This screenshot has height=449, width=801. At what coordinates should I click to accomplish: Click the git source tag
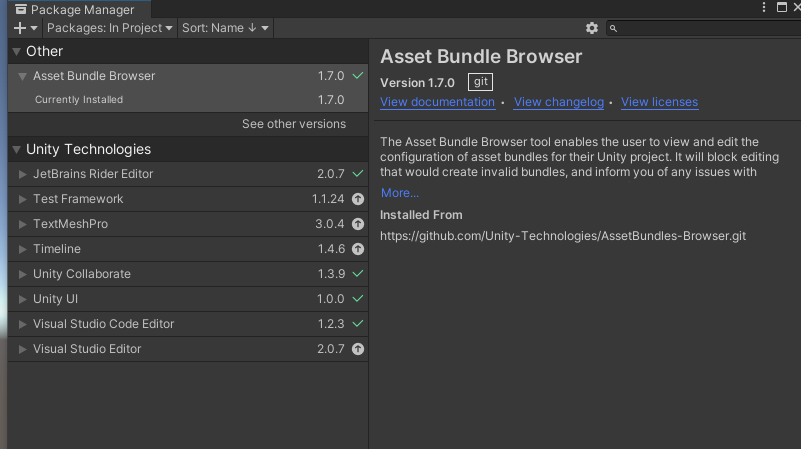pyautogui.click(x=480, y=82)
